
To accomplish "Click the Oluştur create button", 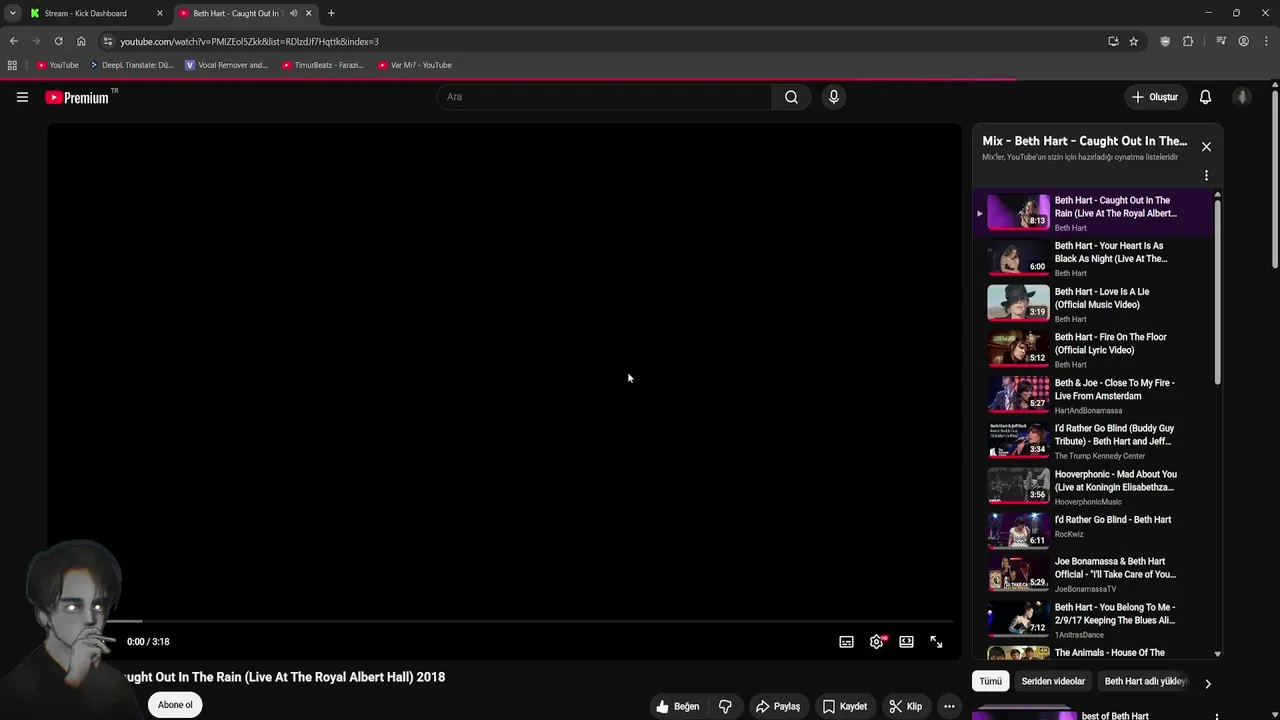I will click(x=1155, y=97).
